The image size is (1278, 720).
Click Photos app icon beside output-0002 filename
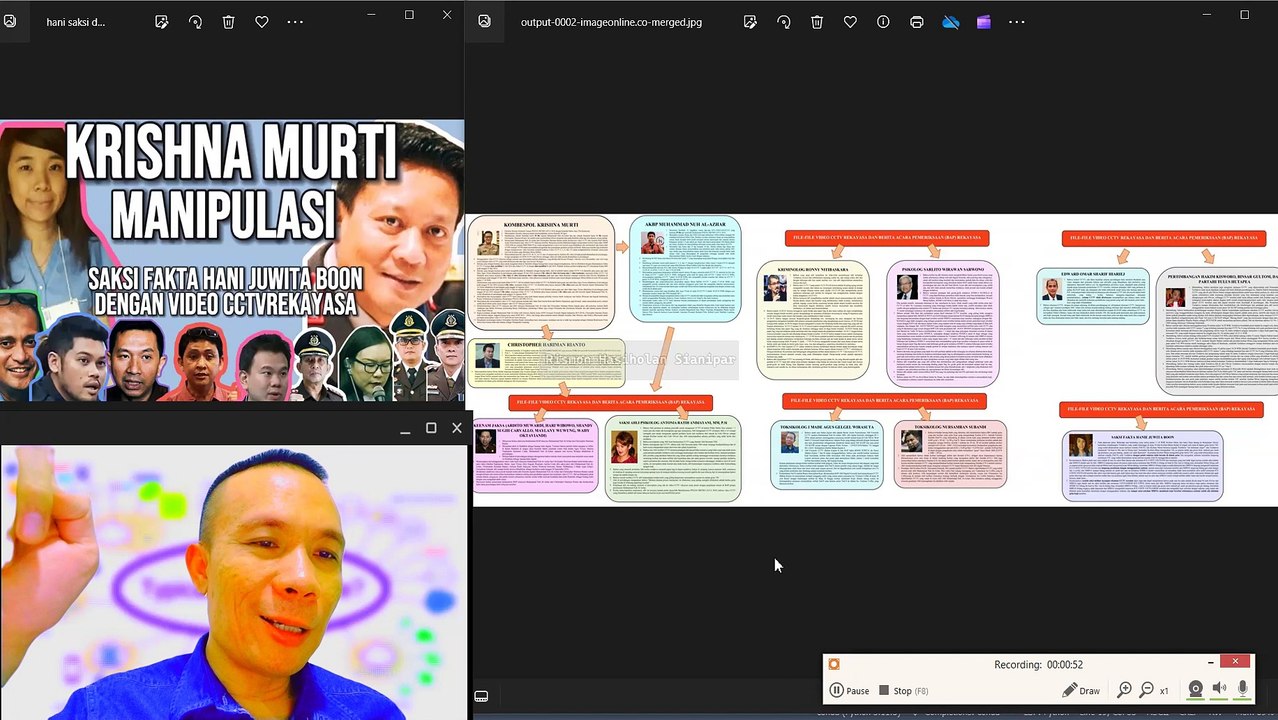pyautogui.click(x=484, y=21)
